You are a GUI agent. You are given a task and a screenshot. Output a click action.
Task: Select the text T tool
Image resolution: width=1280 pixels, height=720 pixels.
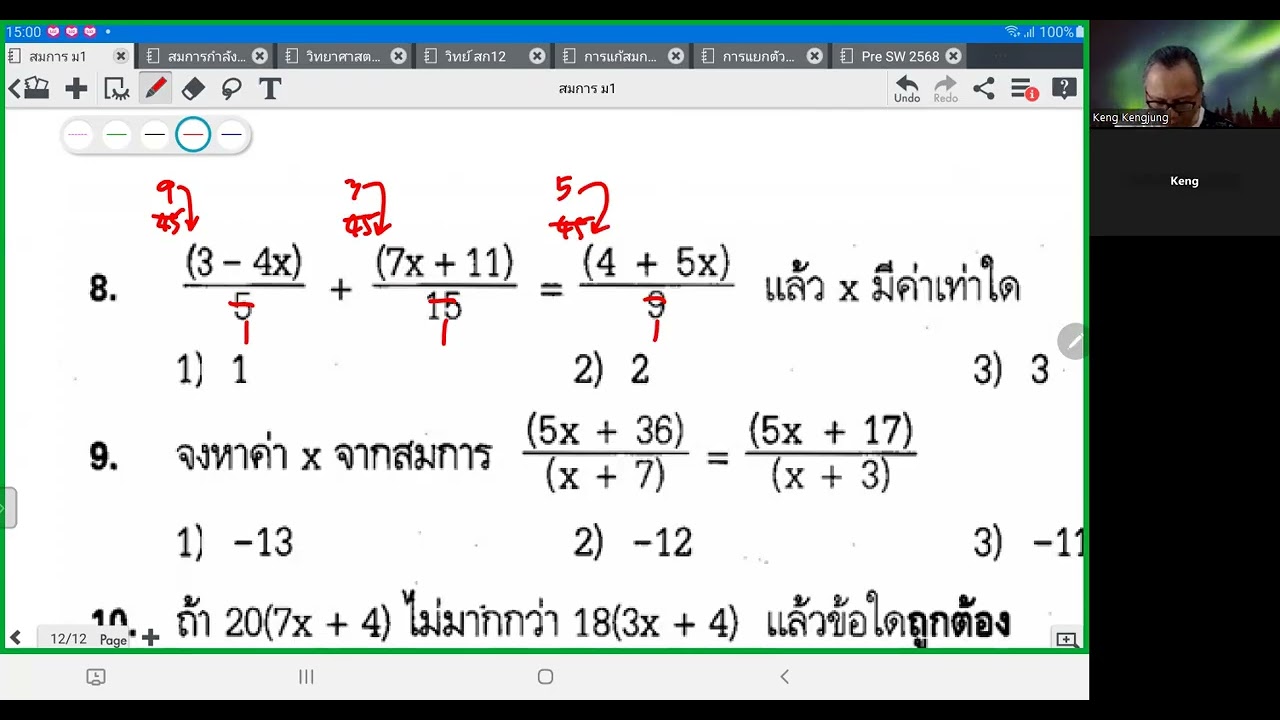tap(269, 89)
